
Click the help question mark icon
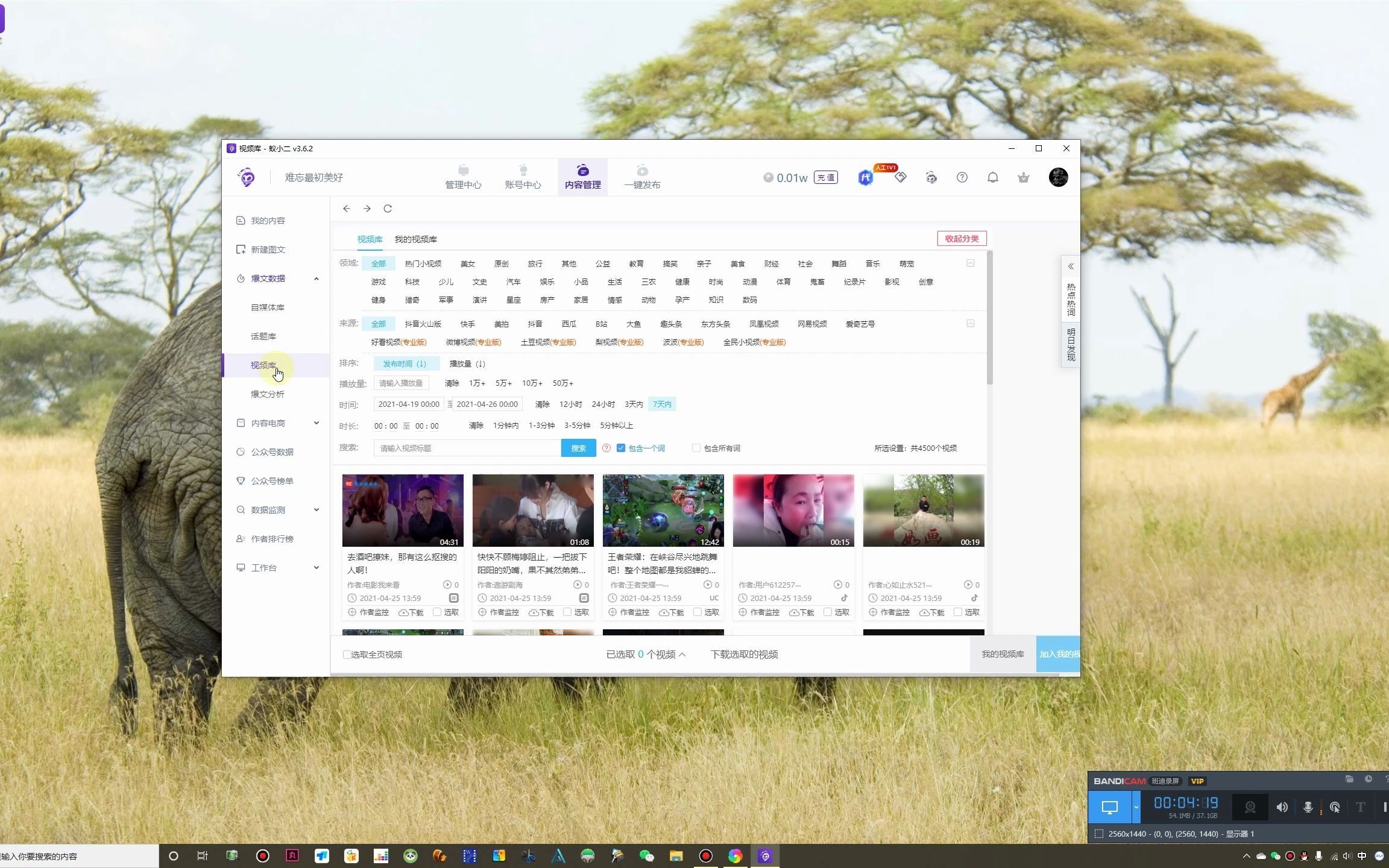[962, 177]
